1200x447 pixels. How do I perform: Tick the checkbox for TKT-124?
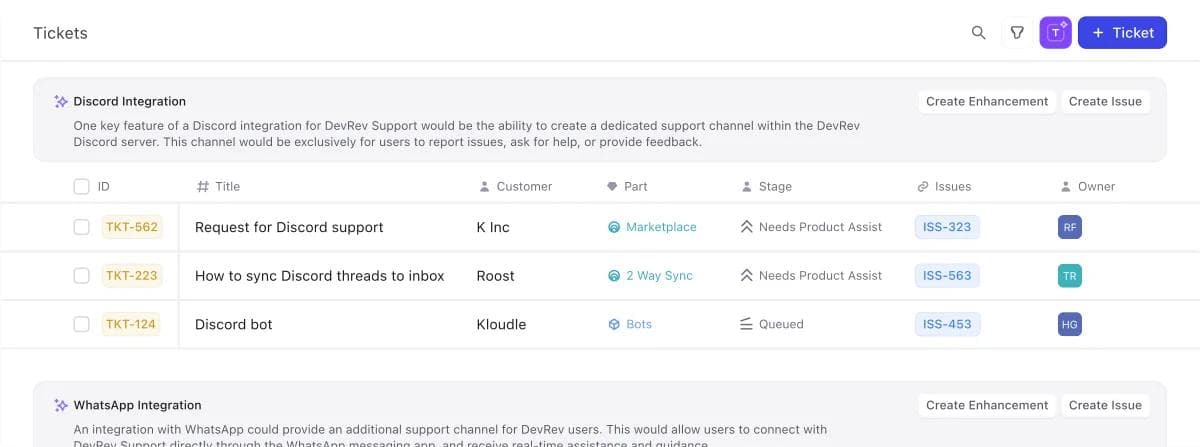pyautogui.click(x=82, y=324)
